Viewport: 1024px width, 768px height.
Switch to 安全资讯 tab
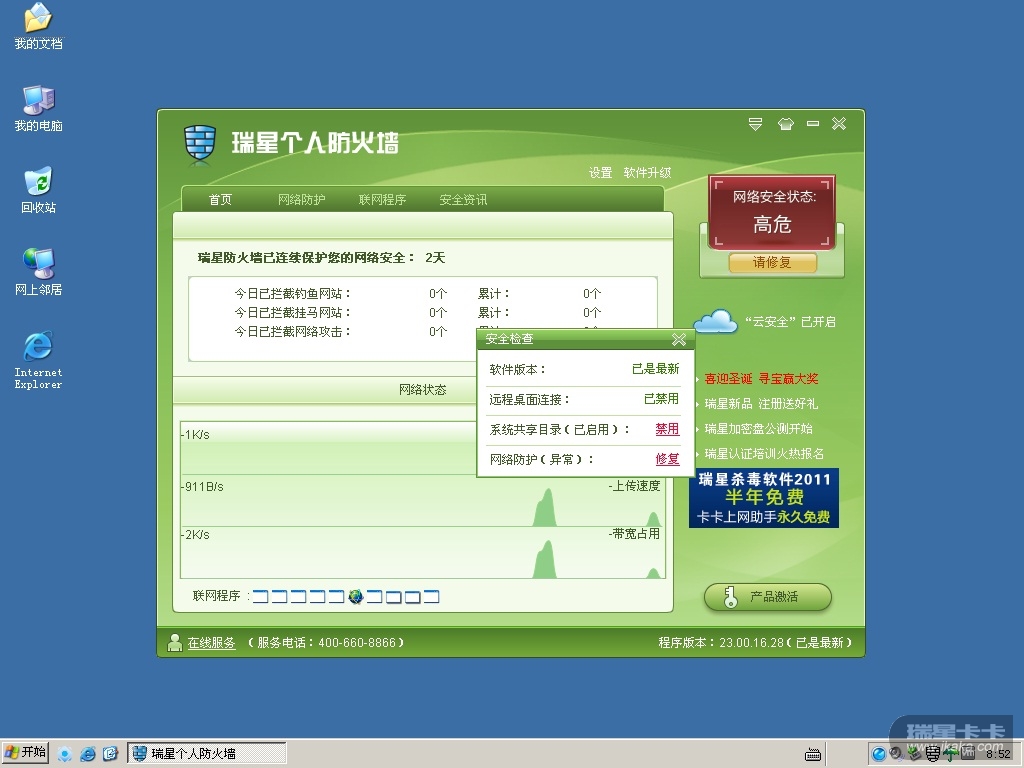click(464, 199)
